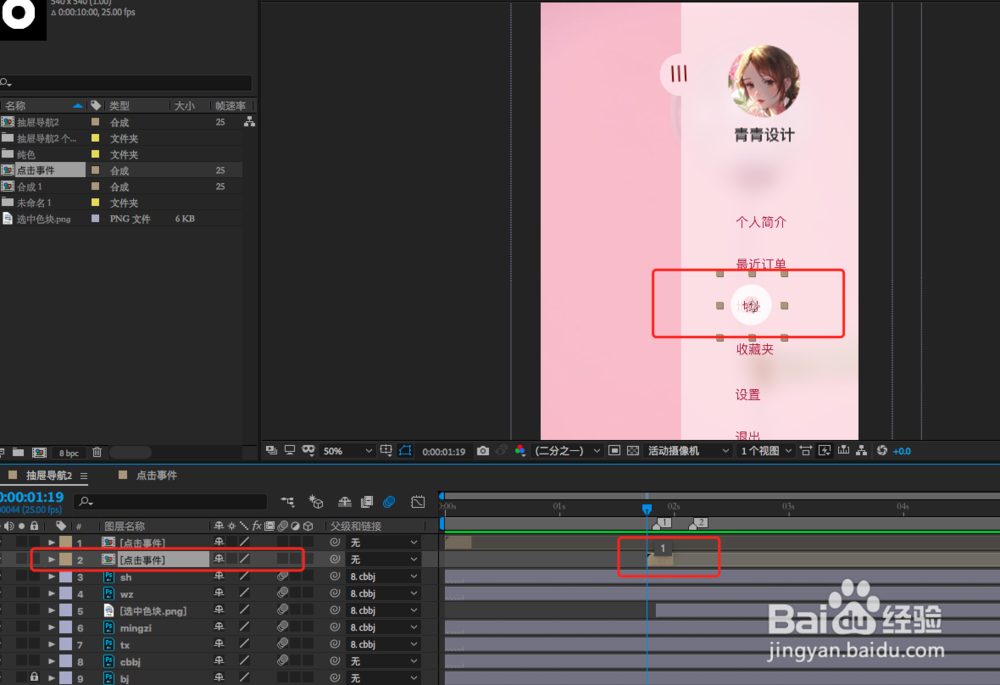Toggle the shy switch for layer sh
The height and width of the screenshot is (685, 1000).
[219, 577]
